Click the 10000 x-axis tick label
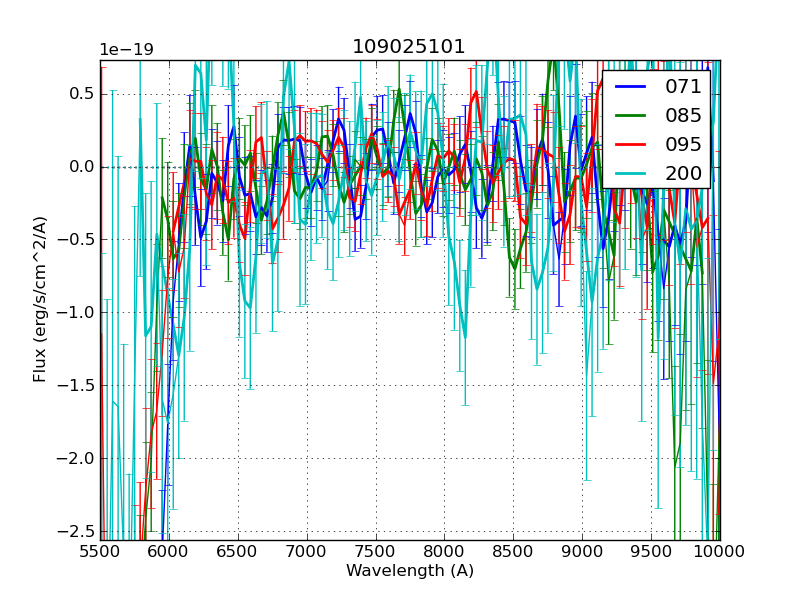800x600 pixels. (x=720, y=551)
